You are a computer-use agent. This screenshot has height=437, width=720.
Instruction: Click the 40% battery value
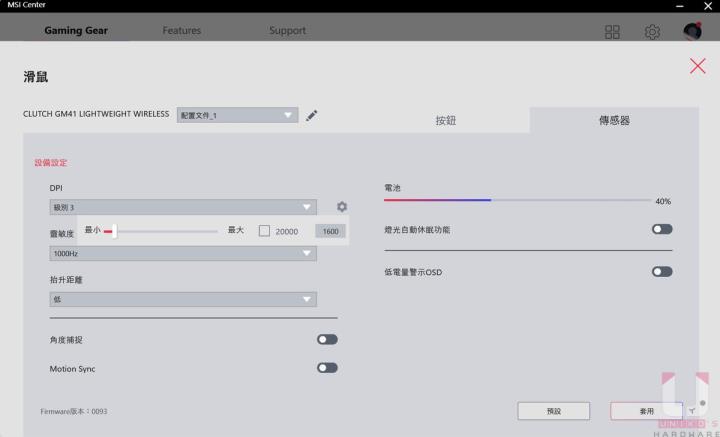(x=663, y=202)
